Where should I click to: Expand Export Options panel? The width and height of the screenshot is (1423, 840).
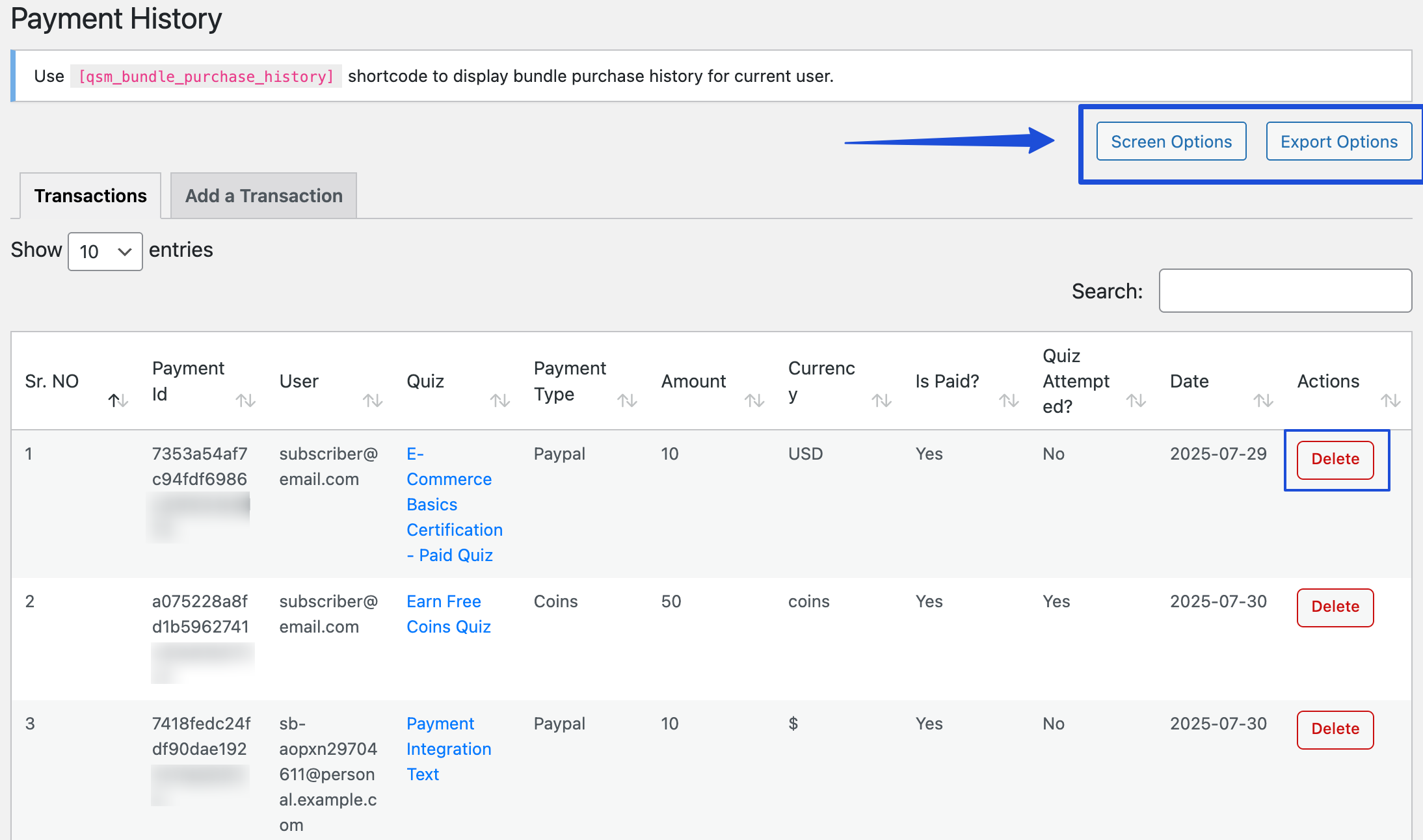point(1338,142)
